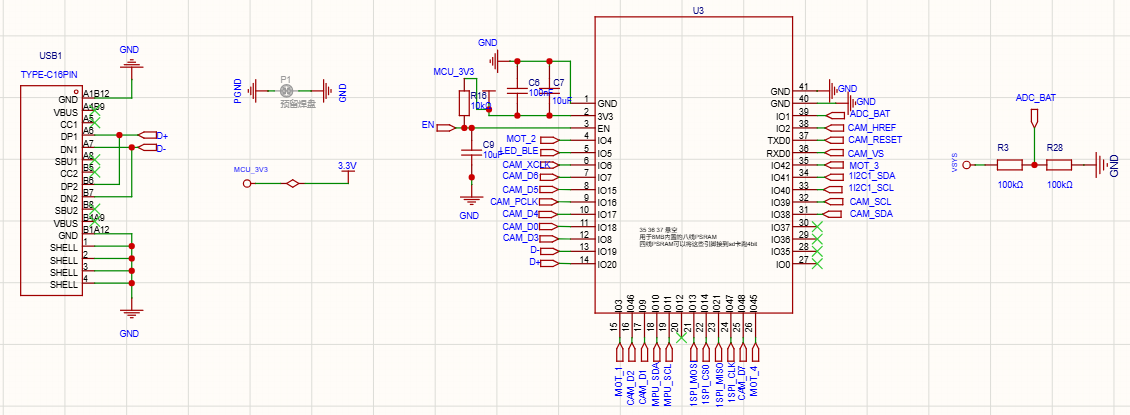Click the CAM_D0 net port
The image size is (1130, 415).
click(x=549, y=227)
